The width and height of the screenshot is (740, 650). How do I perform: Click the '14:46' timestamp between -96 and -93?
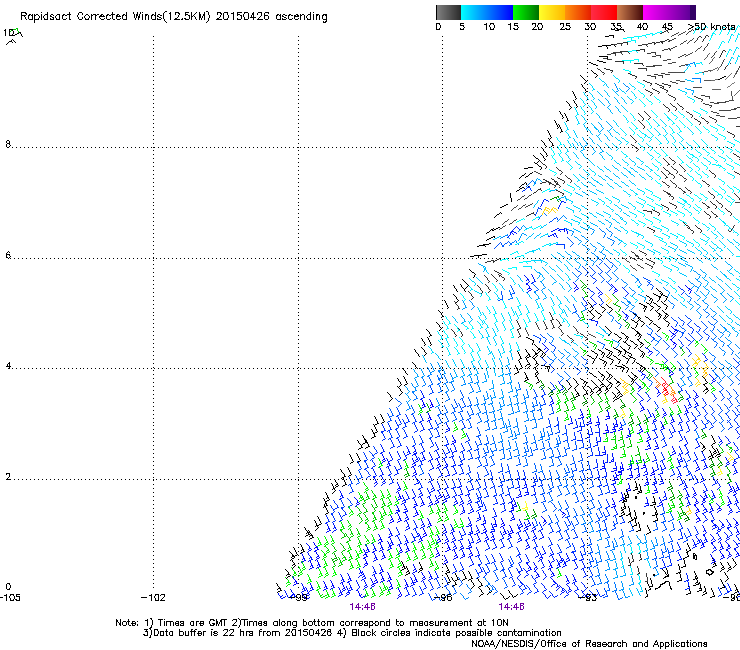(511, 607)
